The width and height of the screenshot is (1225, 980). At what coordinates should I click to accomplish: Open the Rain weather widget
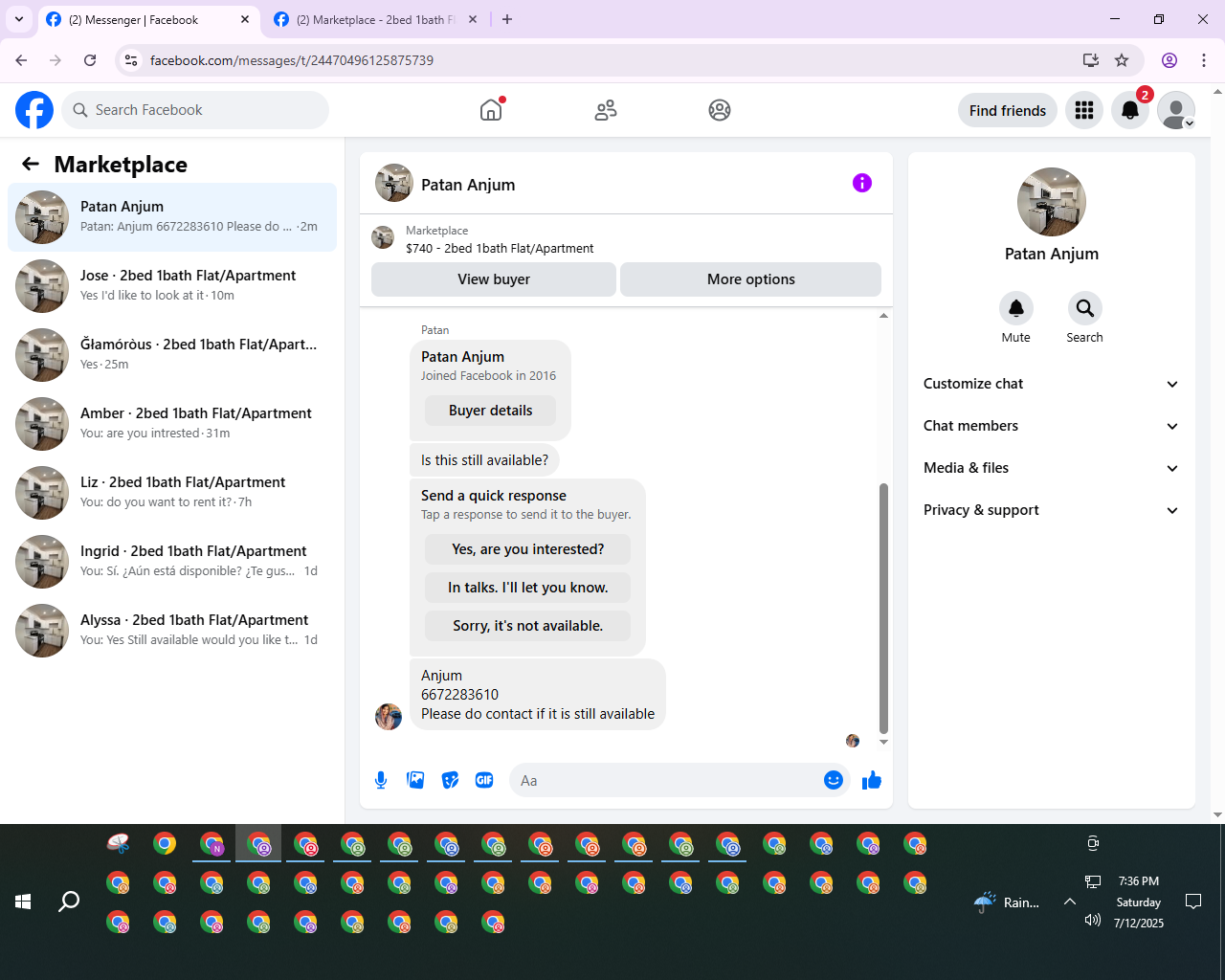click(1006, 902)
